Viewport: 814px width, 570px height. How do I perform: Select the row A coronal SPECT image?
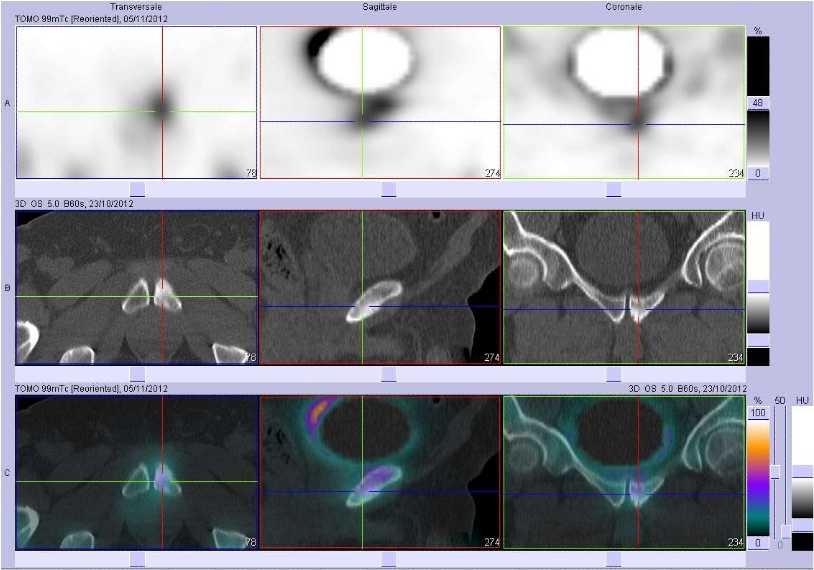click(624, 102)
